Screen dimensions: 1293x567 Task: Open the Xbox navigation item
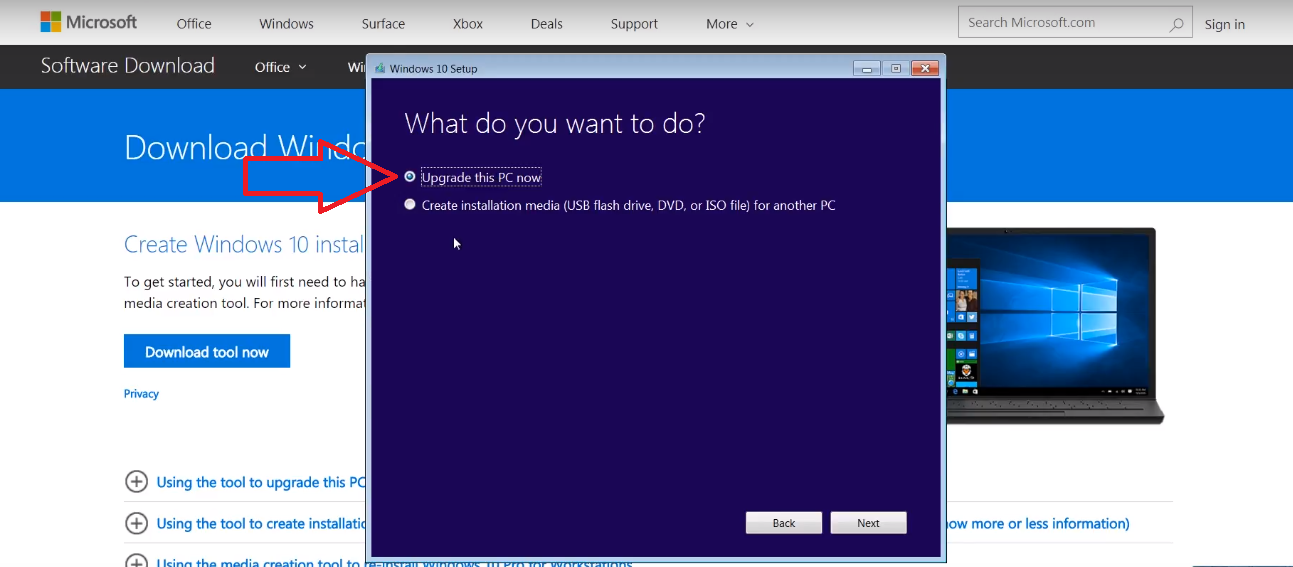(468, 24)
